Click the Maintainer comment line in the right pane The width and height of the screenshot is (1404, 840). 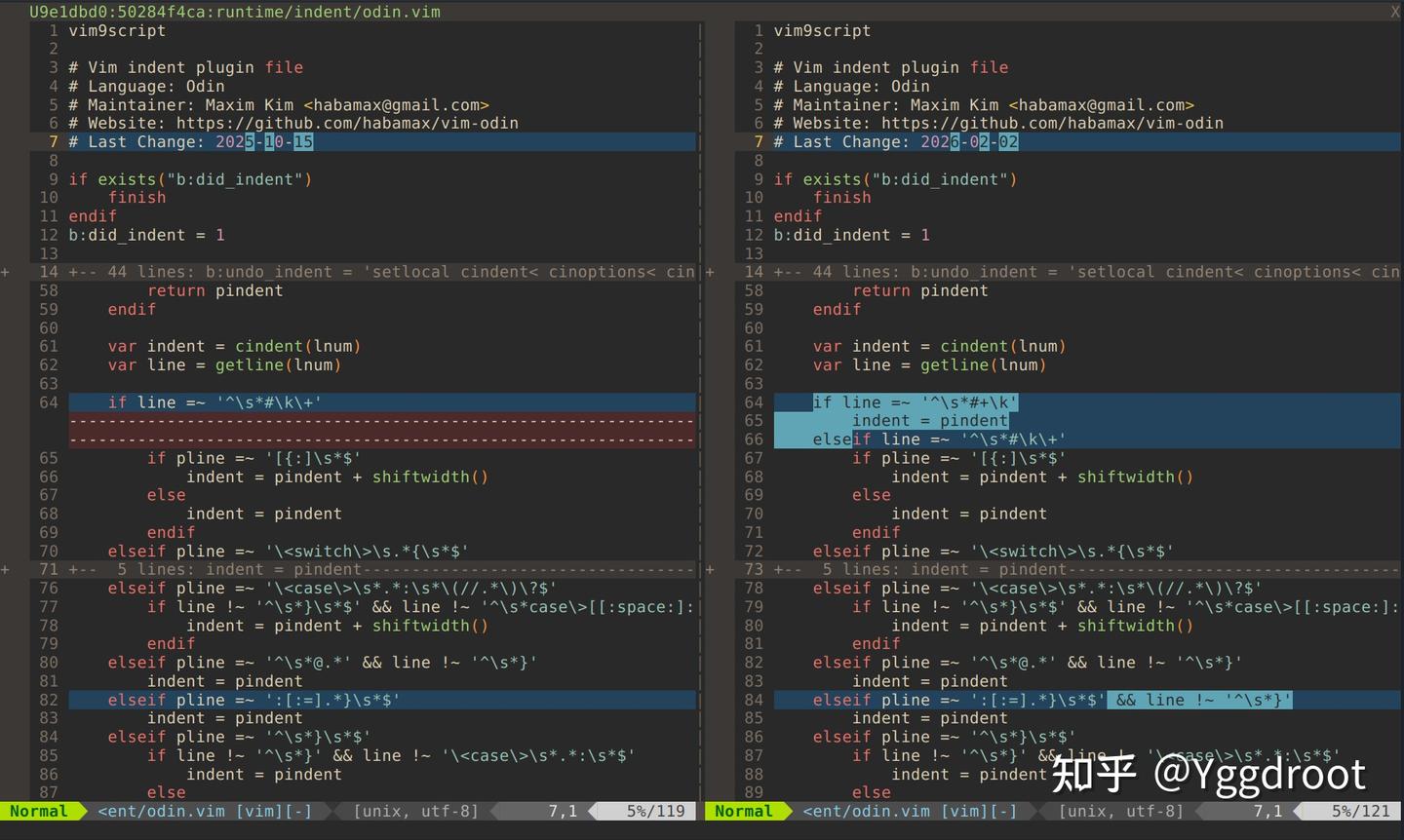coord(984,105)
